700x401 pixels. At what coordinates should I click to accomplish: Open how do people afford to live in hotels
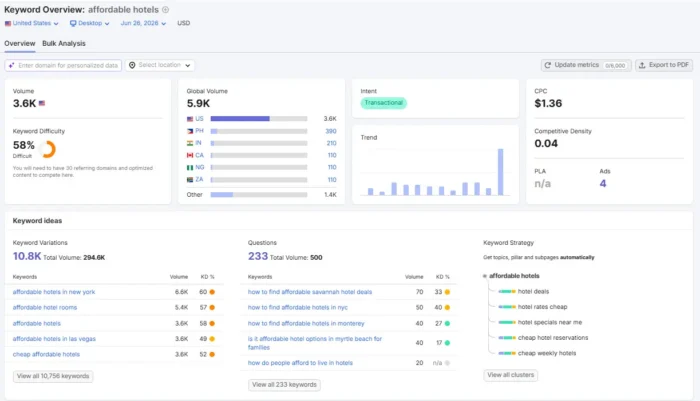[300, 363]
